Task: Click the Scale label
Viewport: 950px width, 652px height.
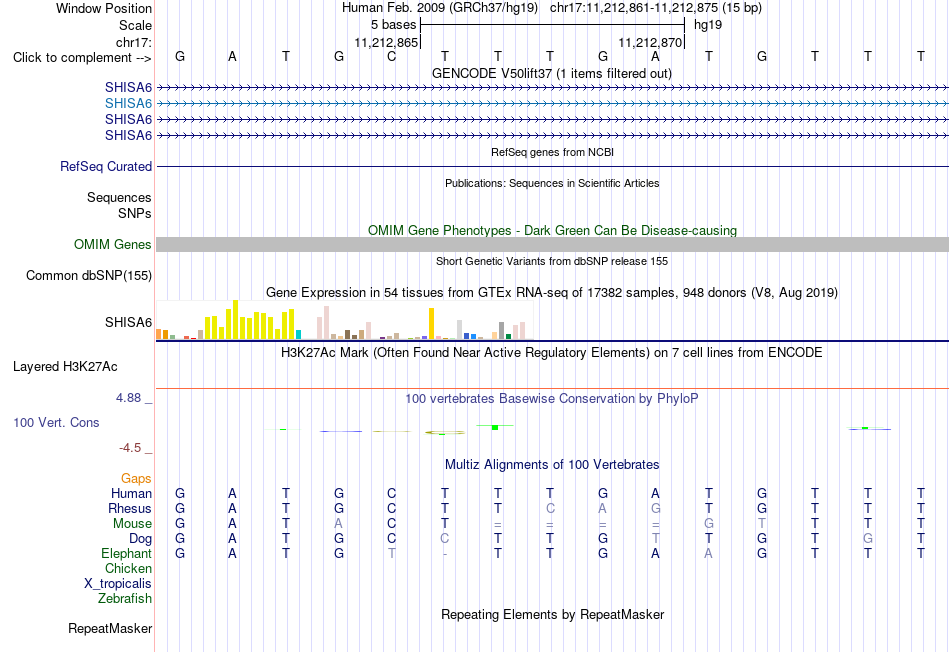Action: pos(135,25)
